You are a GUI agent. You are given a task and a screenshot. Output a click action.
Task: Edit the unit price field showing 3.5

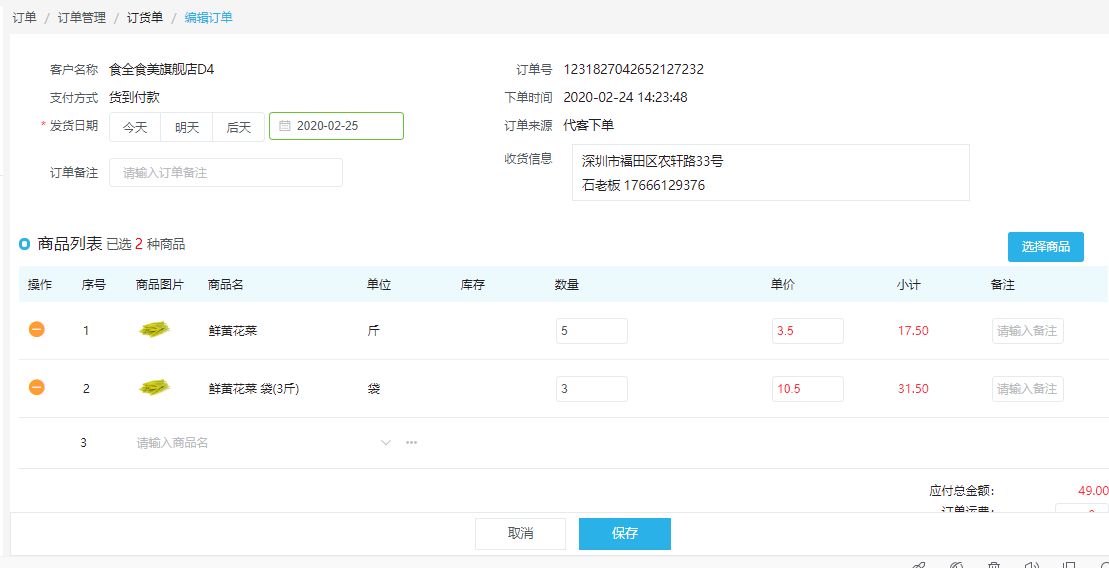click(x=808, y=331)
